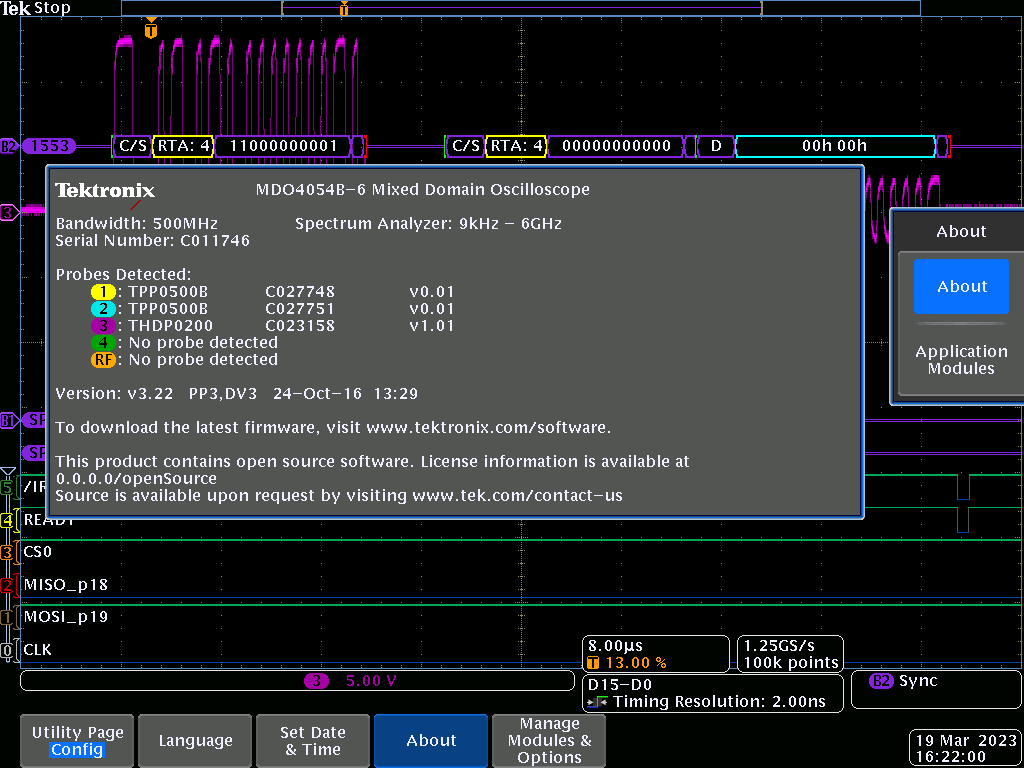Click the 11000000001 decoded packet
The height and width of the screenshot is (768, 1024).
pos(283,146)
